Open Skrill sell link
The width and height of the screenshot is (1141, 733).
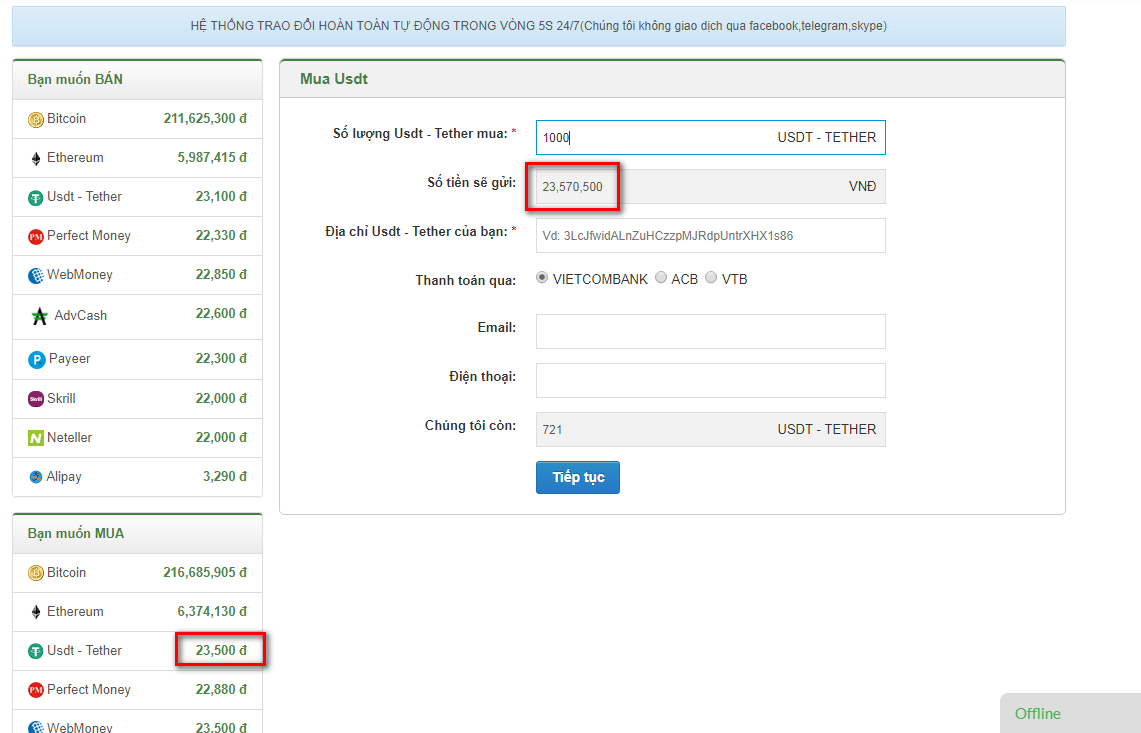[x=61, y=399]
